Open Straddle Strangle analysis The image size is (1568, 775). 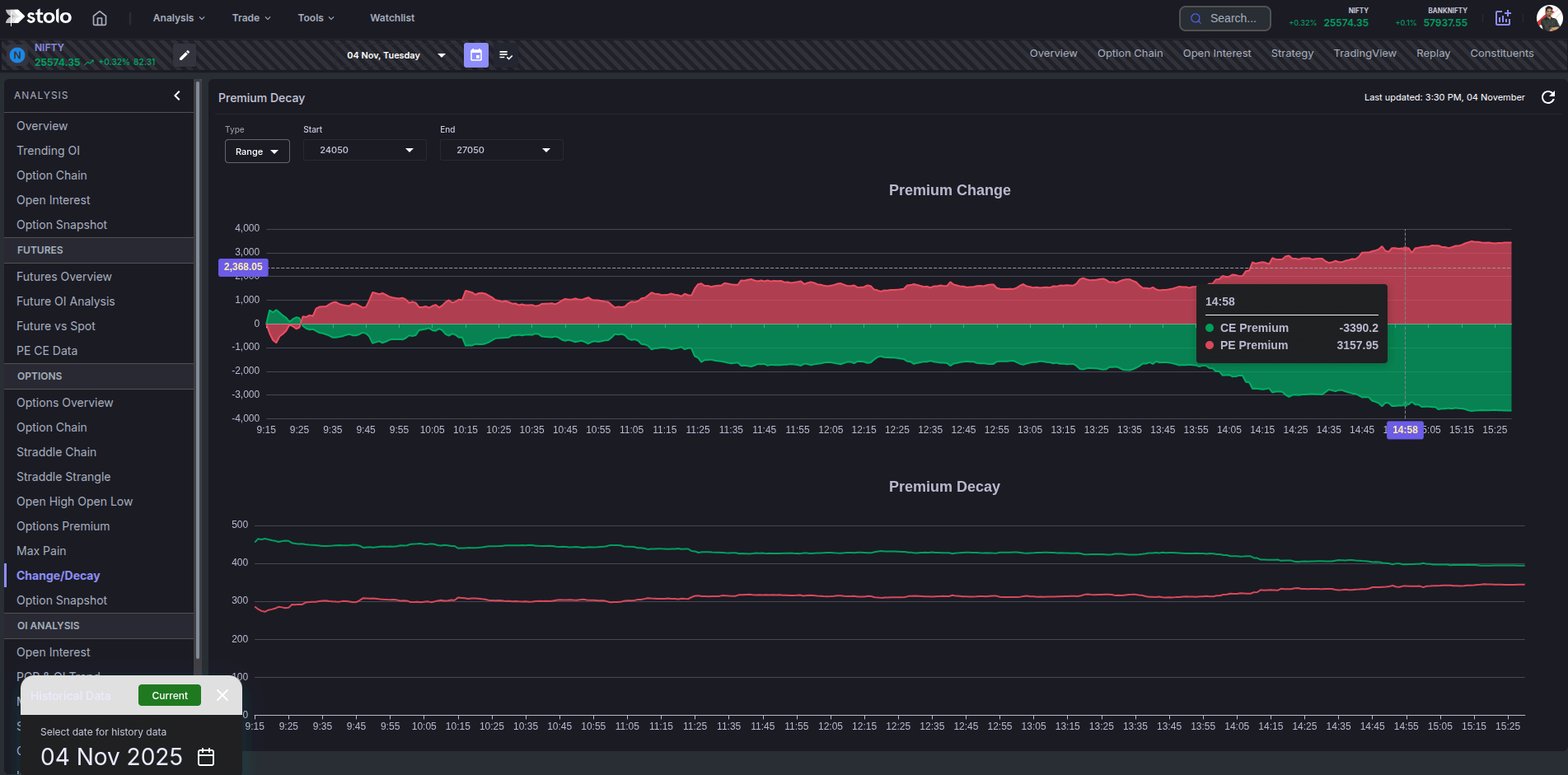tap(63, 477)
